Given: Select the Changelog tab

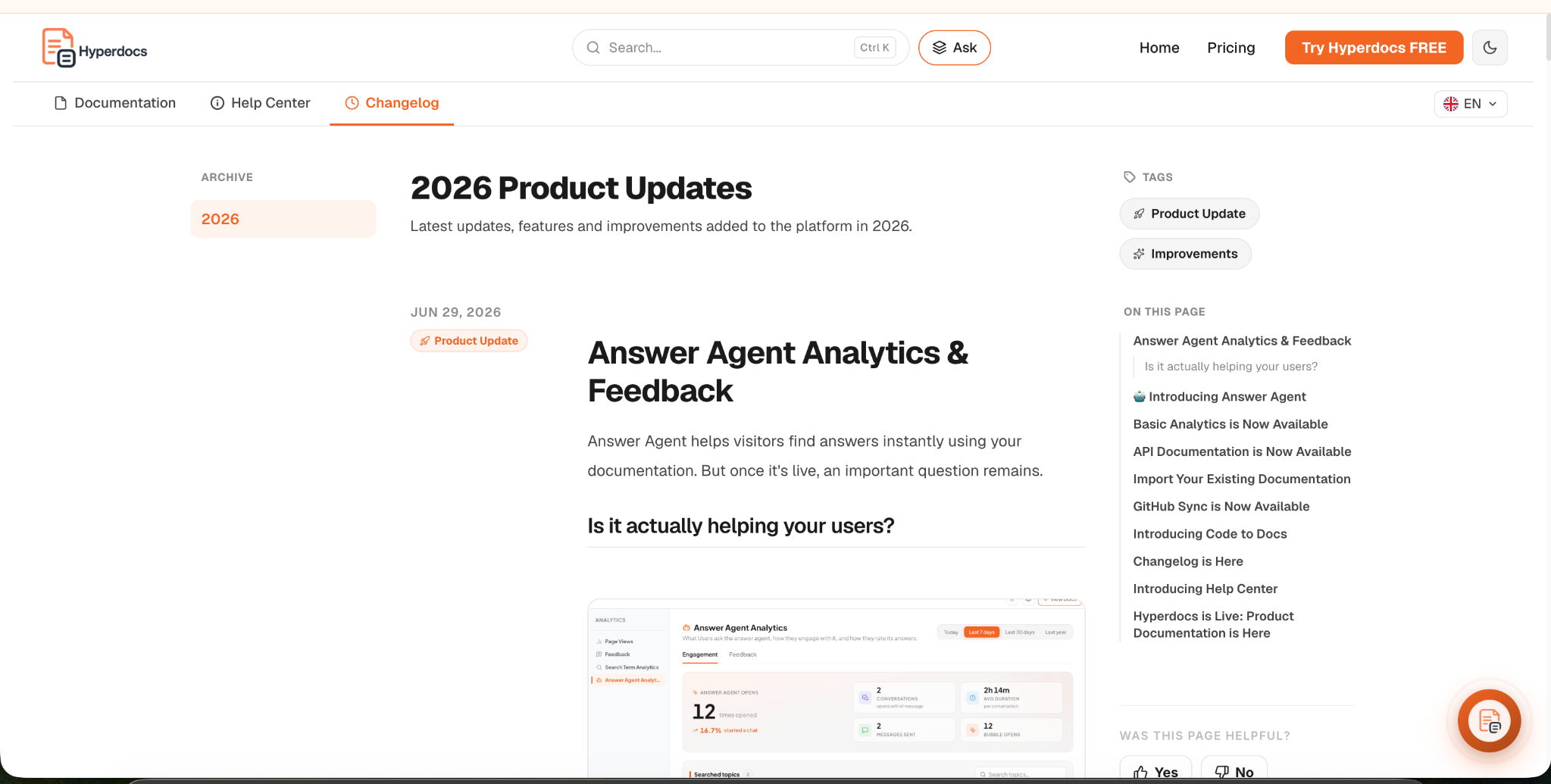Looking at the screenshot, I should pos(392,103).
